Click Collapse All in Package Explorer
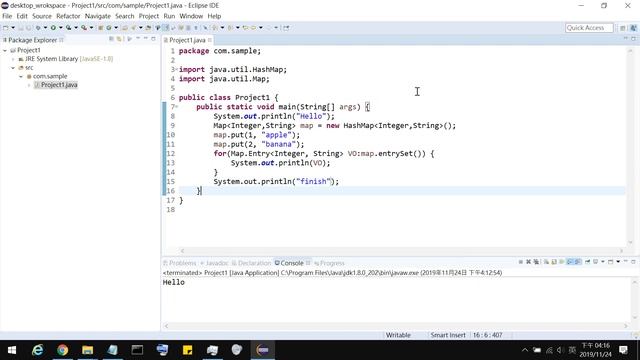The width and height of the screenshot is (640, 360). (x=111, y=39)
